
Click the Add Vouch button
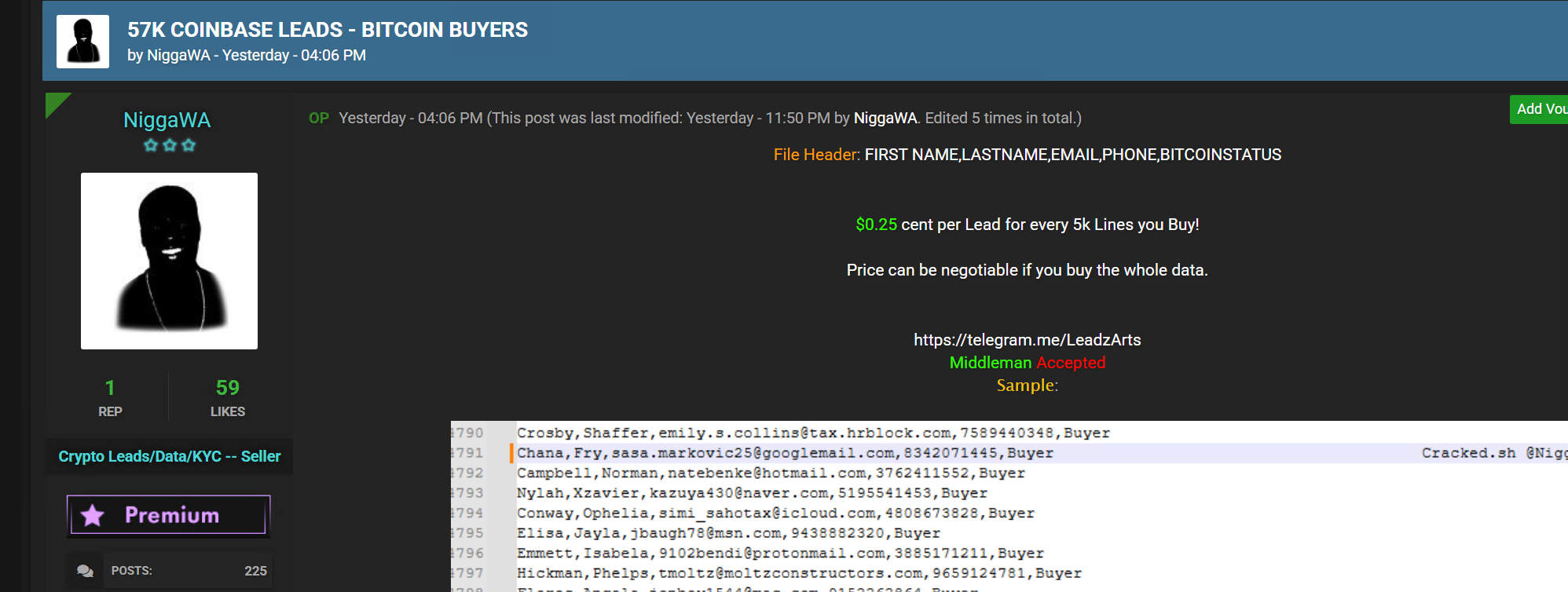click(x=1538, y=109)
